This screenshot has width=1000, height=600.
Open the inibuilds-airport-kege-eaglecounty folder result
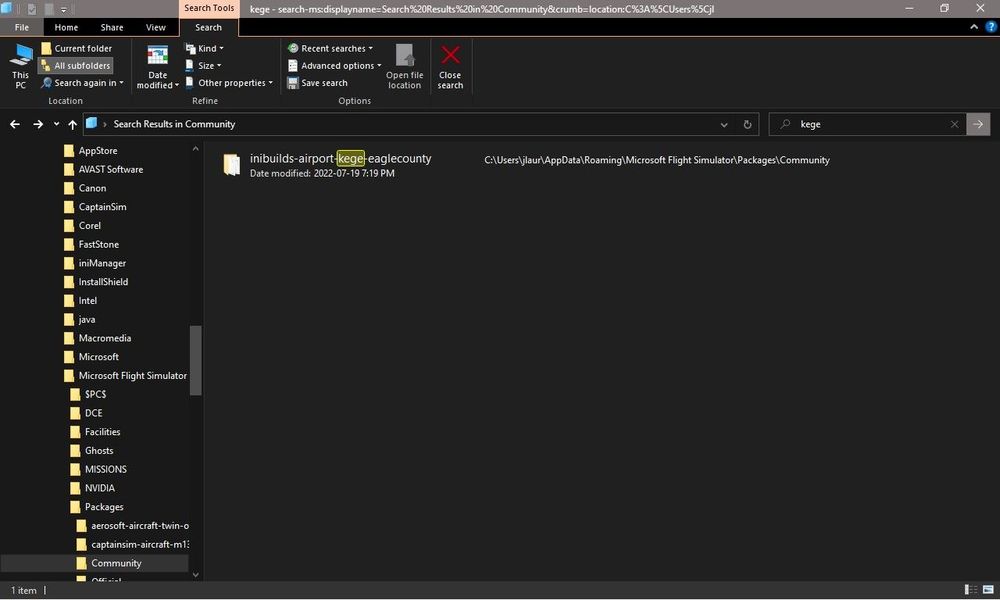click(x=340, y=159)
